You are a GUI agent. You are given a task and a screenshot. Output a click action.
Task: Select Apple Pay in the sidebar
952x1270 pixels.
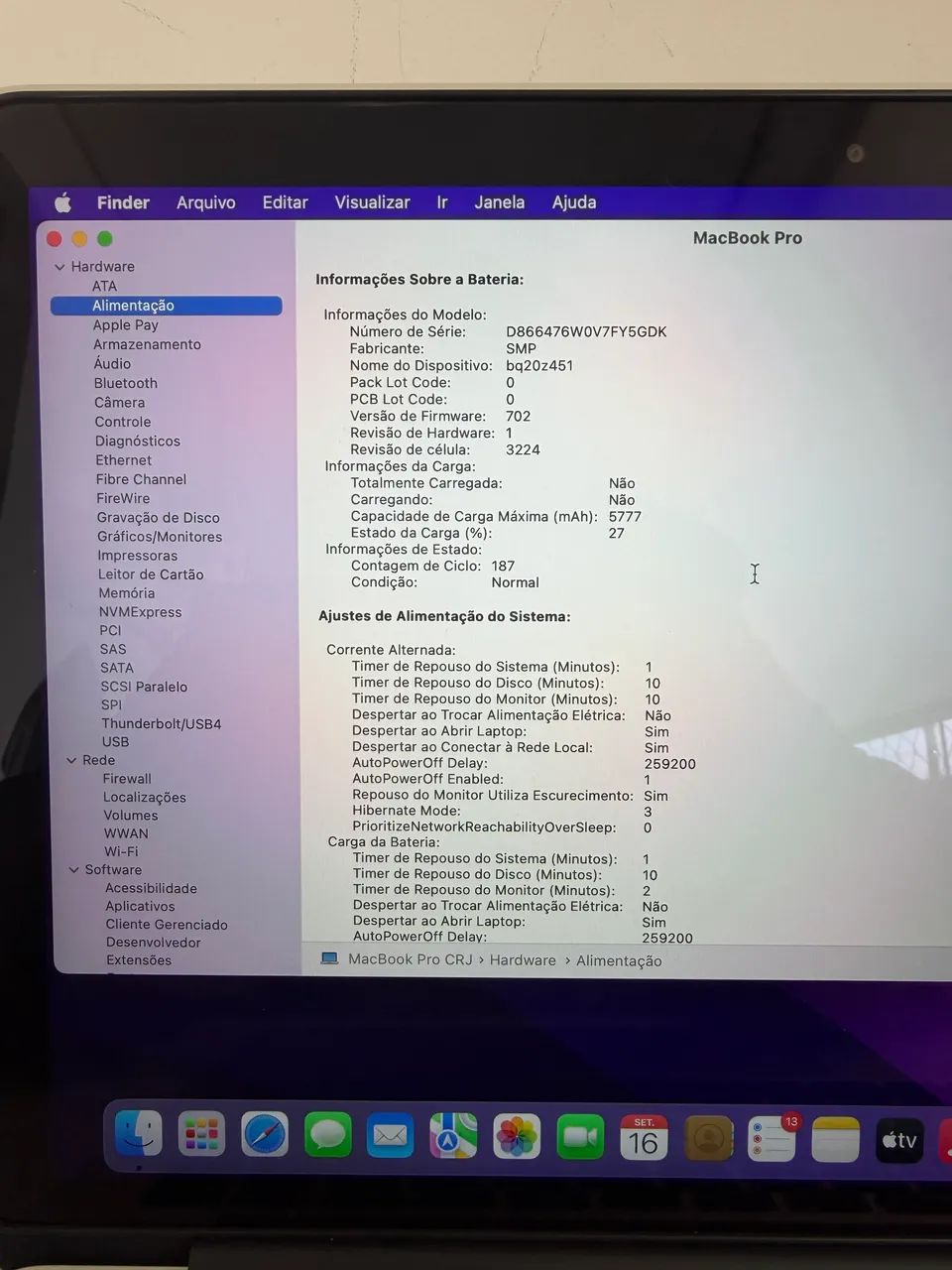125,324
